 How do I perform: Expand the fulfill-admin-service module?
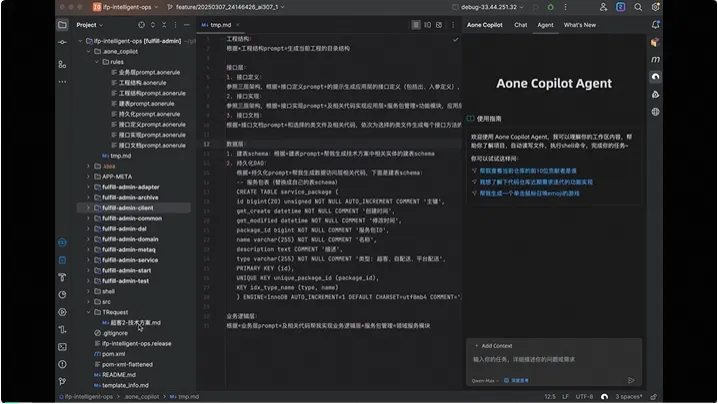(88, 260)
